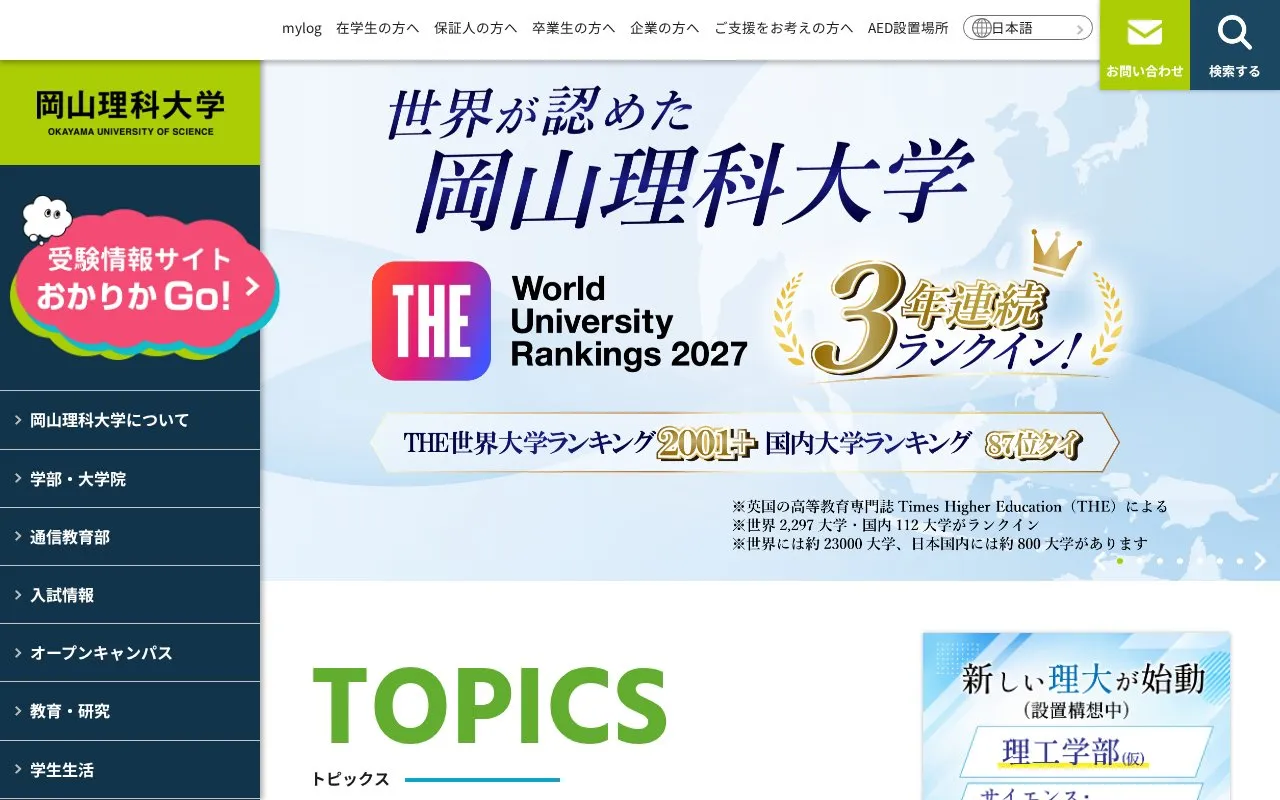Open the 保証人の方へ link
The width and height of the screenshot is (1280, 800).
(476, 28)
